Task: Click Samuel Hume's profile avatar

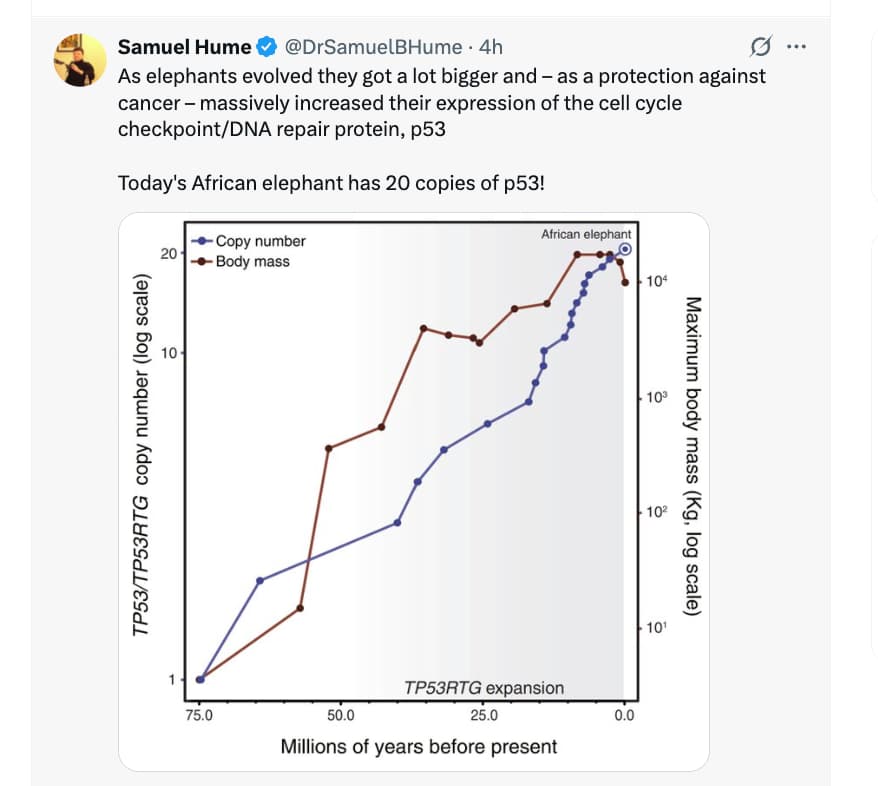Action: (x=80, y=59)
